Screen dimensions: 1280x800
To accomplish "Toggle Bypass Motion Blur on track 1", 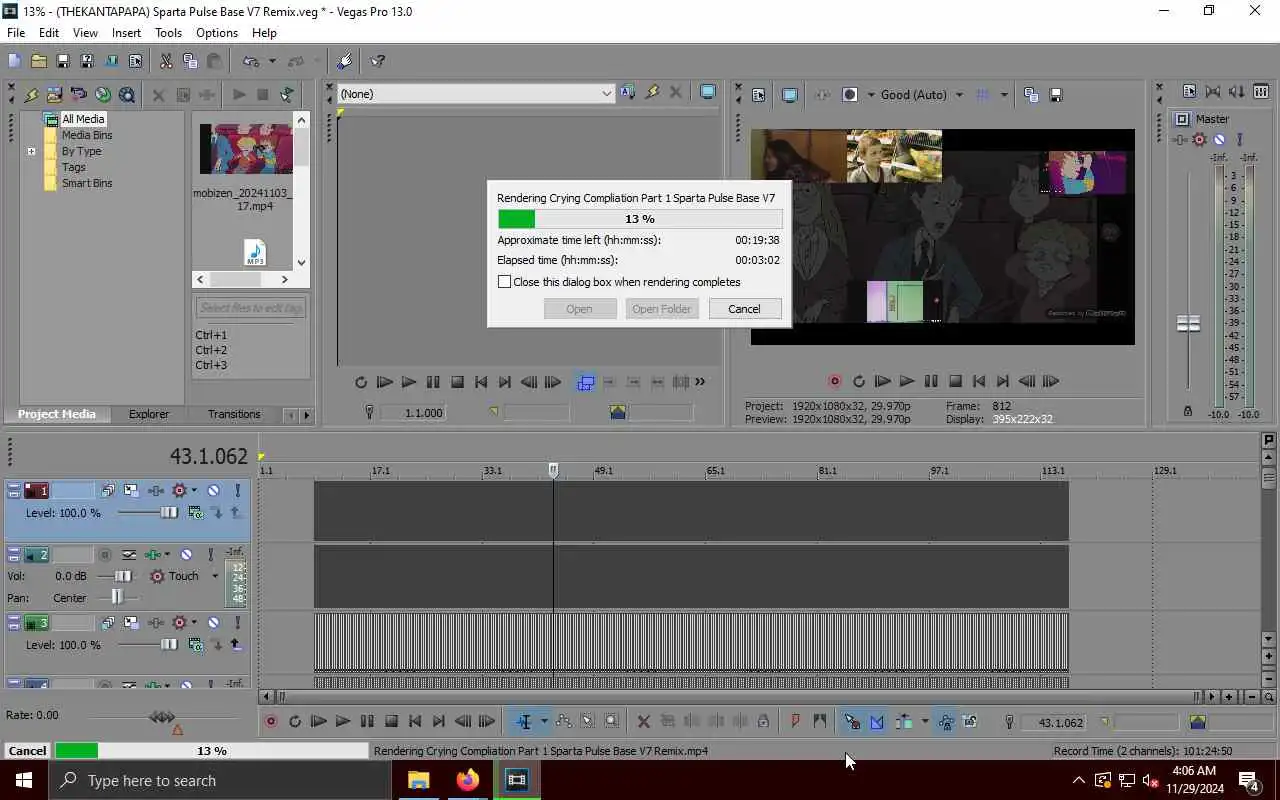I will pyautogui.click(x=107, y=490).
